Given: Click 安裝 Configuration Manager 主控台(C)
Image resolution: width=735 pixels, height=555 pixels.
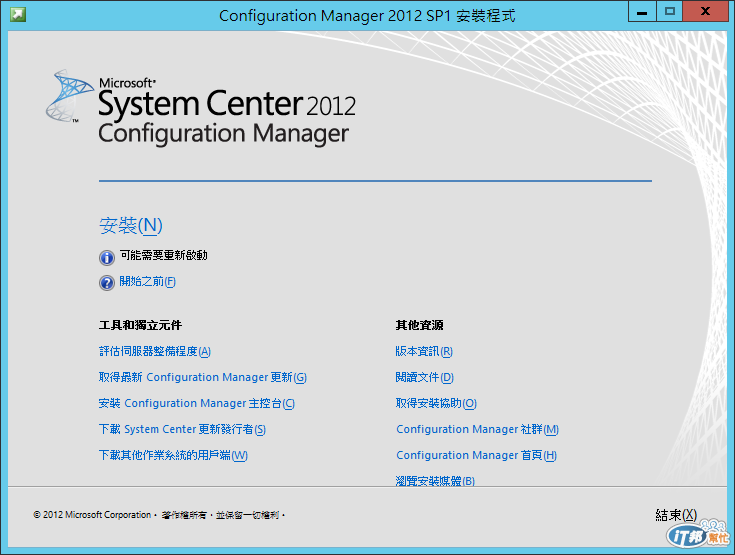Looking at the screenshot, I should tap(196, 404).
